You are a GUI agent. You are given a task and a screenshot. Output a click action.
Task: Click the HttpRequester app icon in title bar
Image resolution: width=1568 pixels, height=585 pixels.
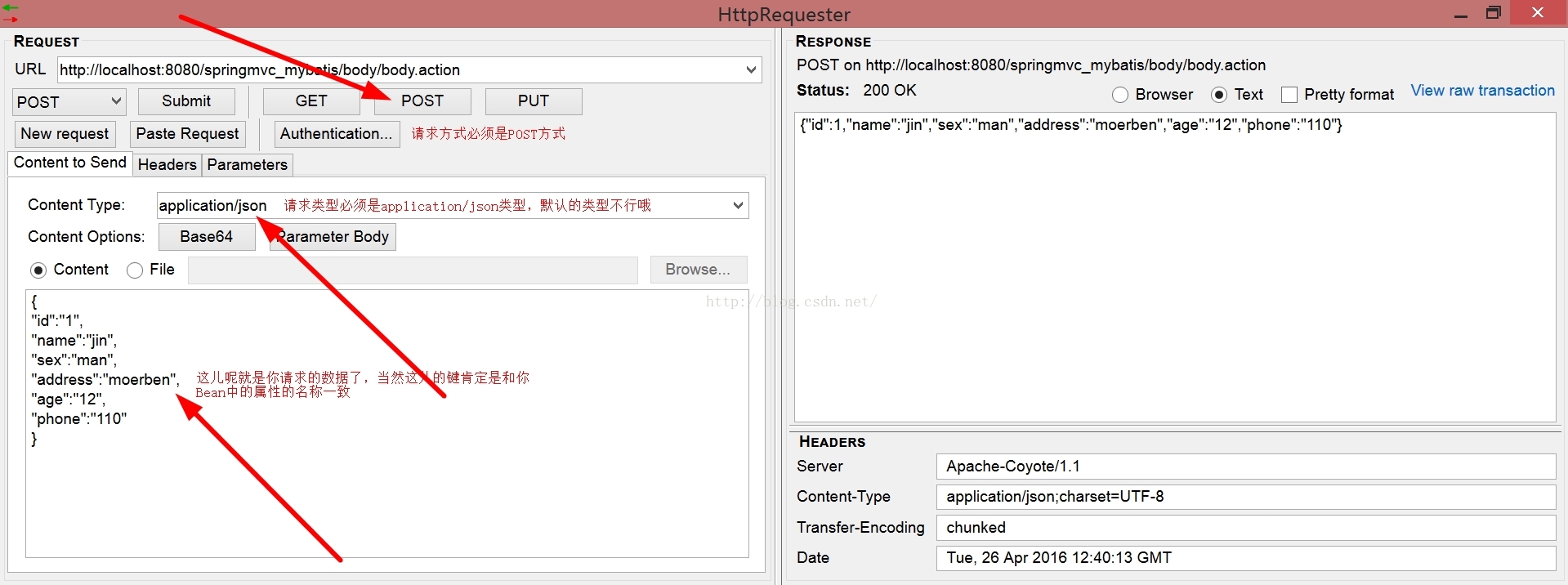(x=11, y=14)
